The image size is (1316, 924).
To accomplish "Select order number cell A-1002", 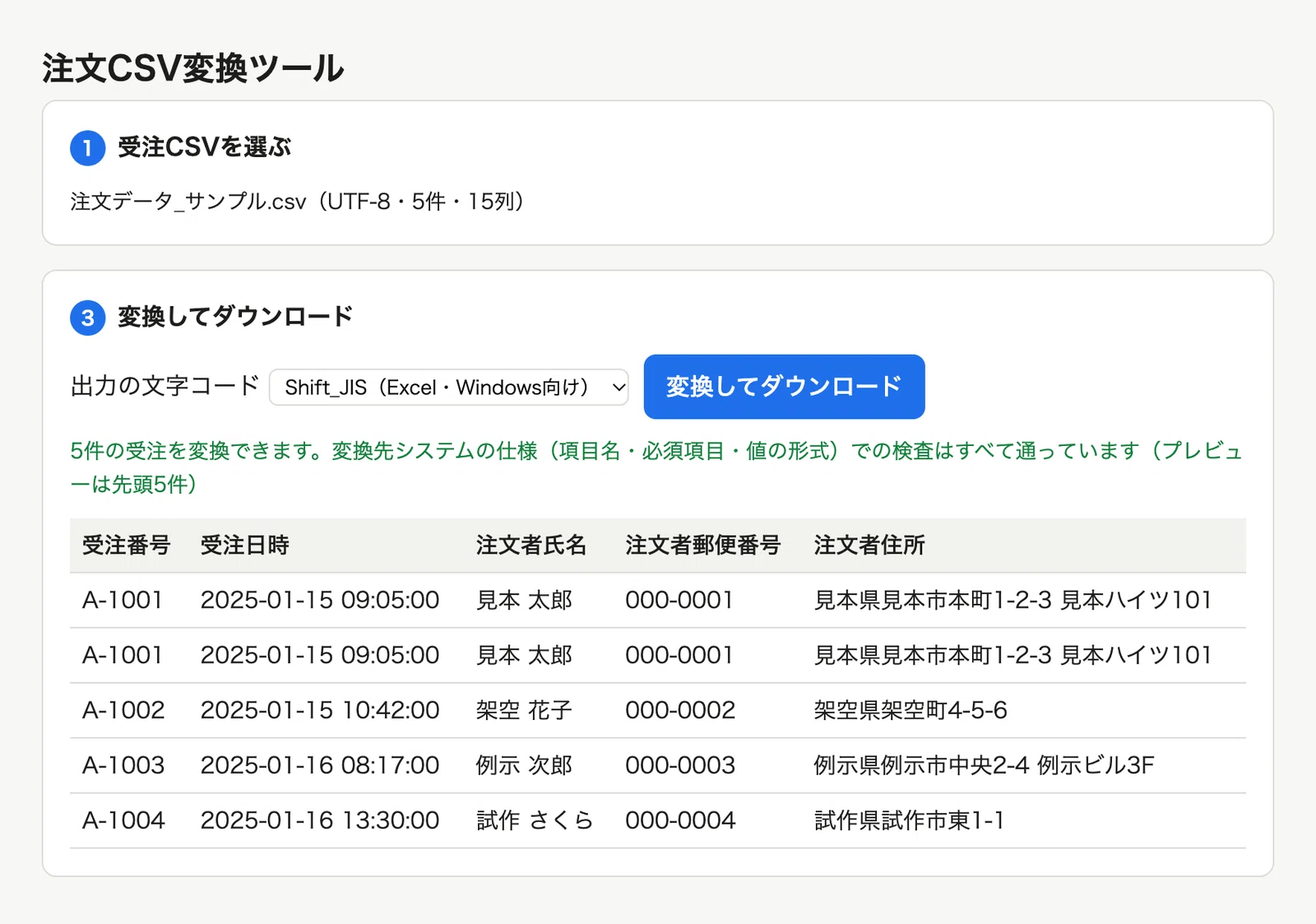I will point(123,710).
